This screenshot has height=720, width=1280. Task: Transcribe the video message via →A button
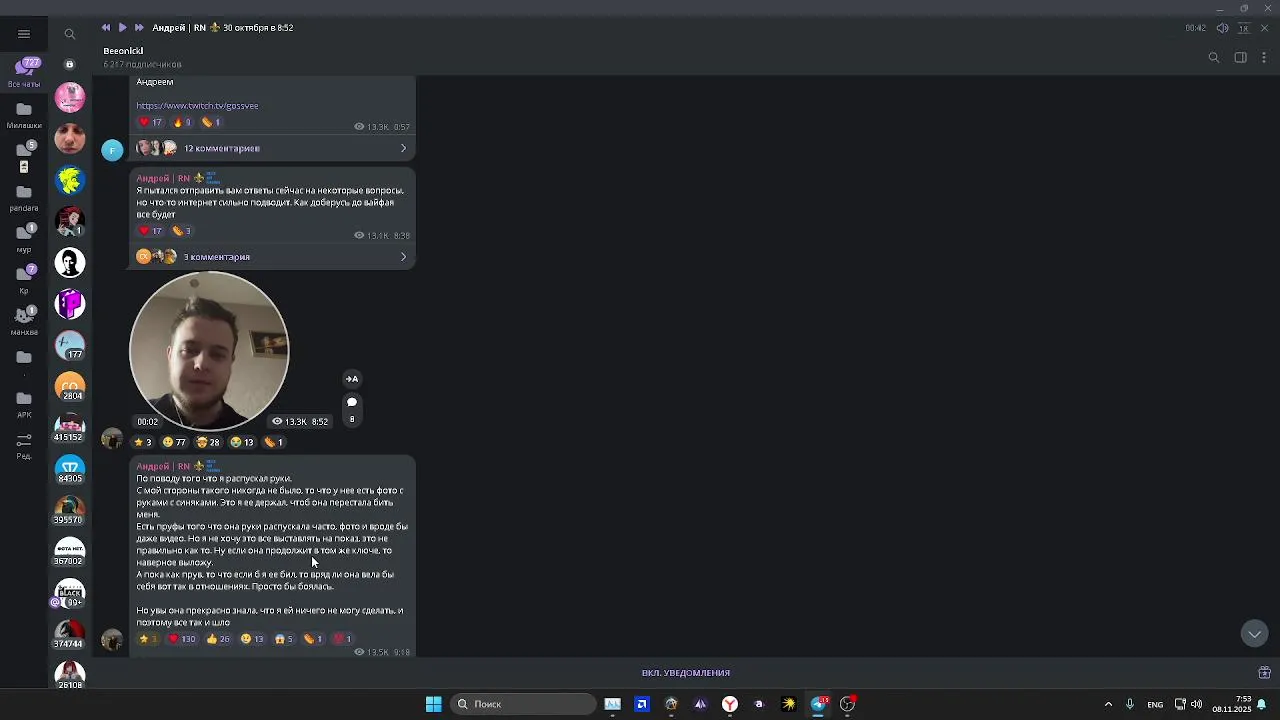click(352, 379)
